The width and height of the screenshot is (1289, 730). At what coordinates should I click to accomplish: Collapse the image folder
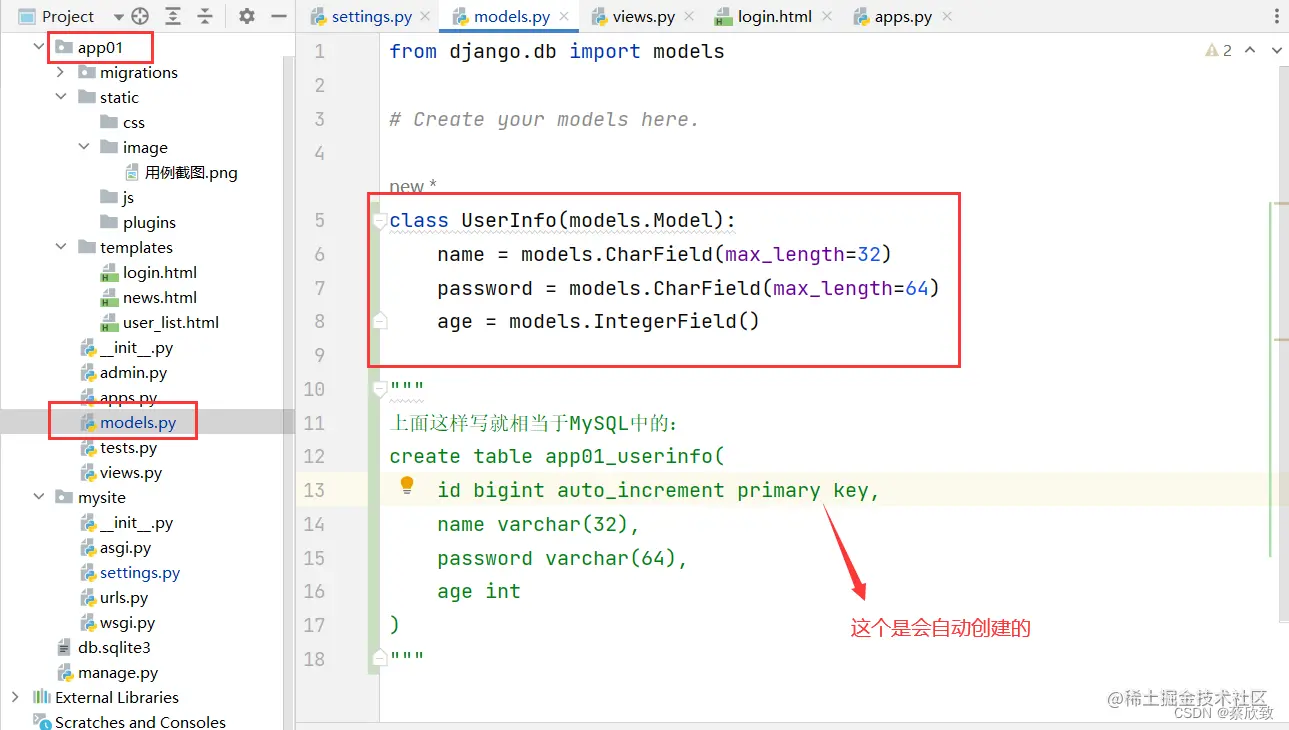point(84,147)
